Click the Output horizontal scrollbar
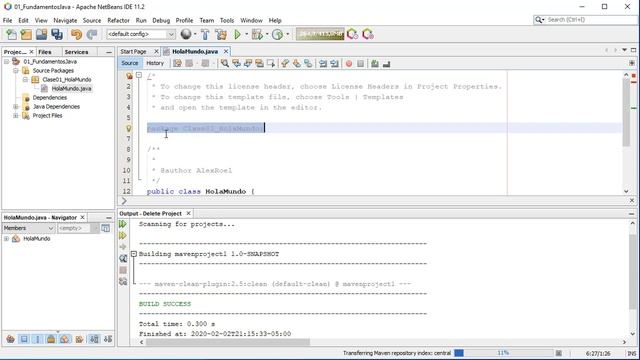 [x=227, y=342]
